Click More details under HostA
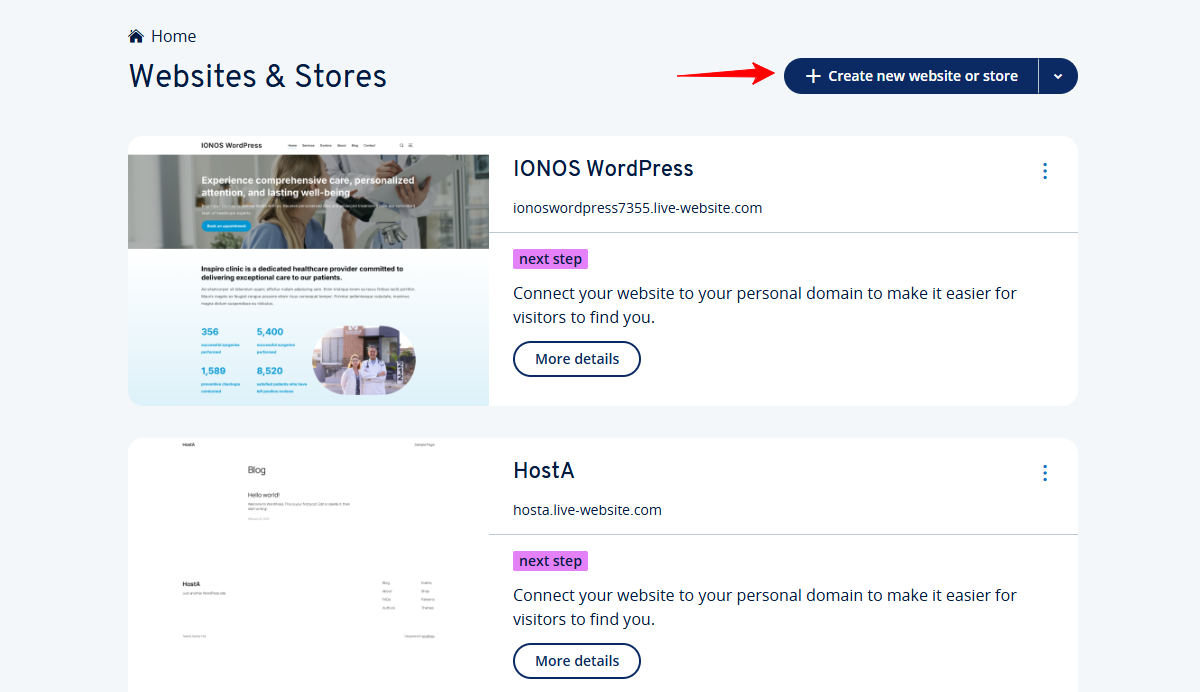1200x692 pixels. coord(577,661)
